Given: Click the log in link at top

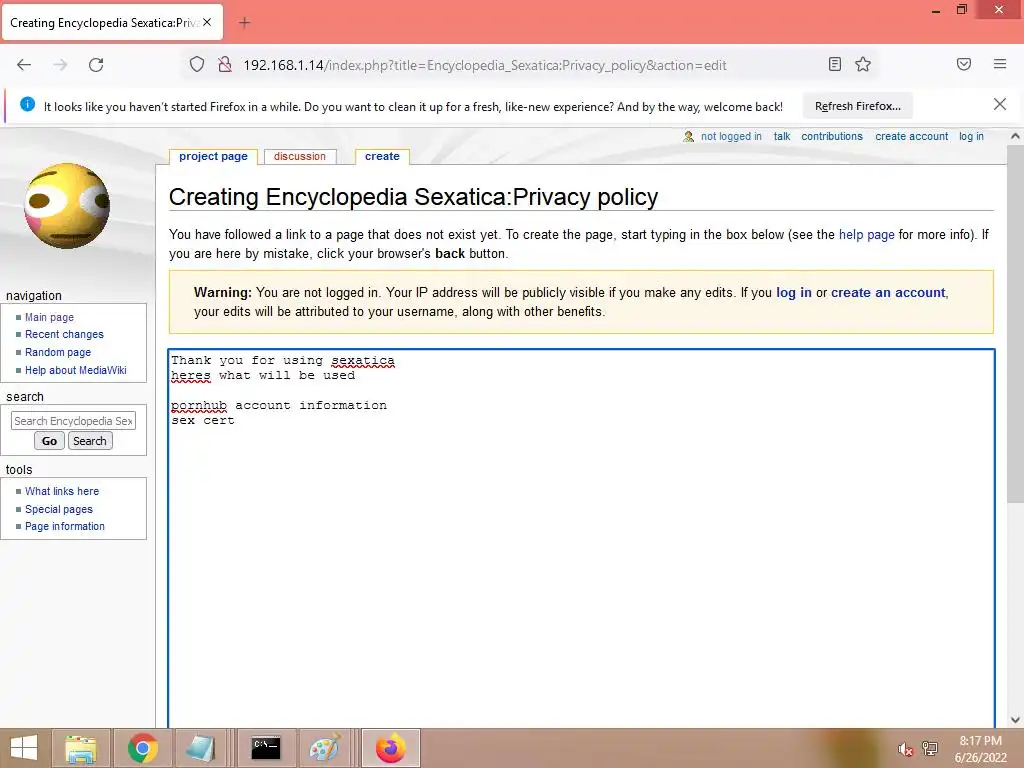Looking at the screenshot, I should 971,136.
